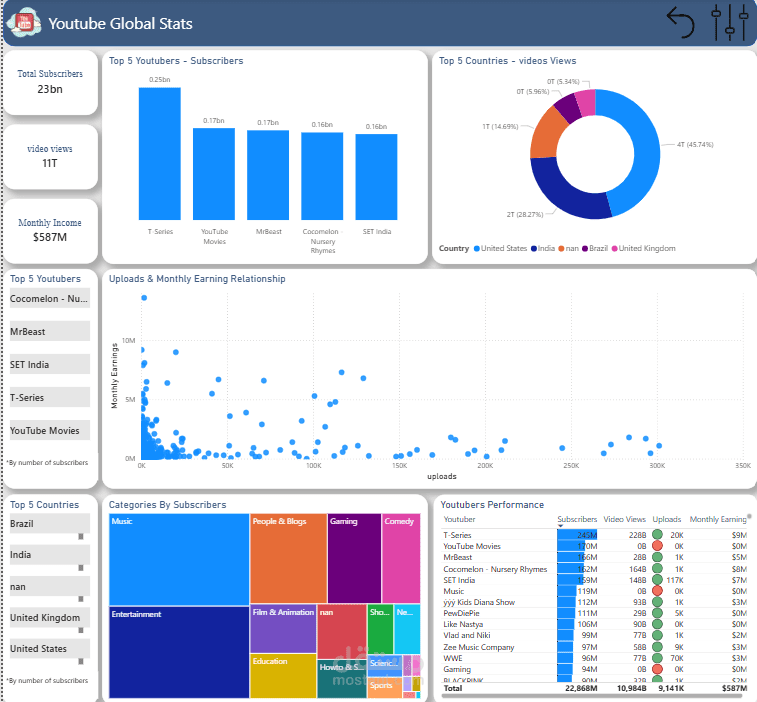757x702 pixels.
Task: Filter by nan in Top 5 Countries slicer
Action: 50,587
